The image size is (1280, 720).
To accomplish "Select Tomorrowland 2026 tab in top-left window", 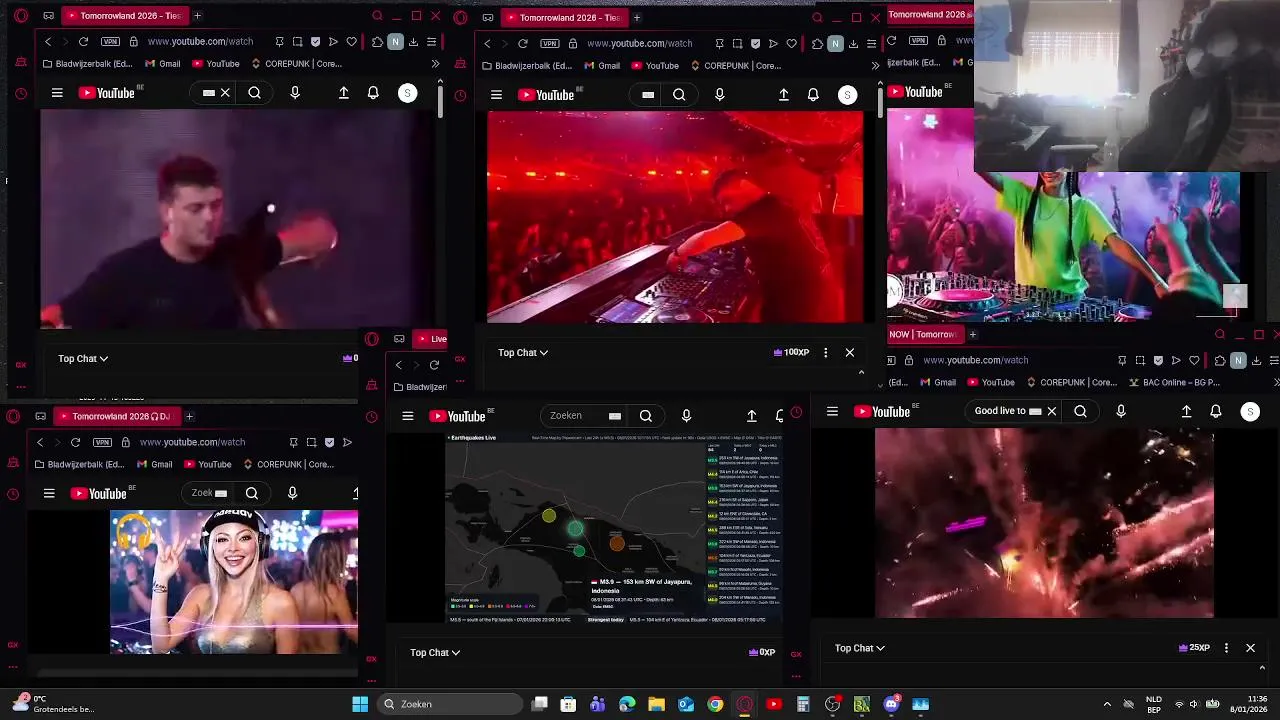I will 126,16.
